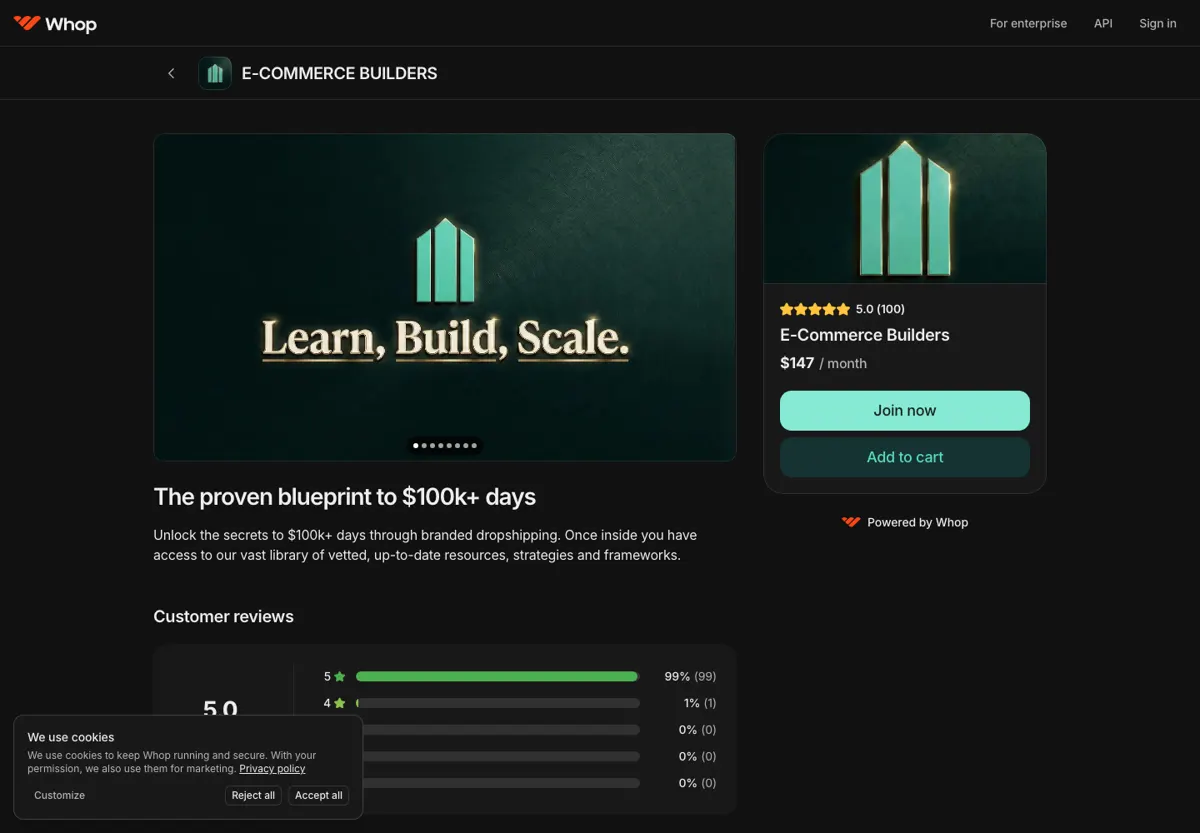This screenshot has height=833, width=1200.
Task: Click the E-Commerce Builders product name in card
Action: click(865, 335)
